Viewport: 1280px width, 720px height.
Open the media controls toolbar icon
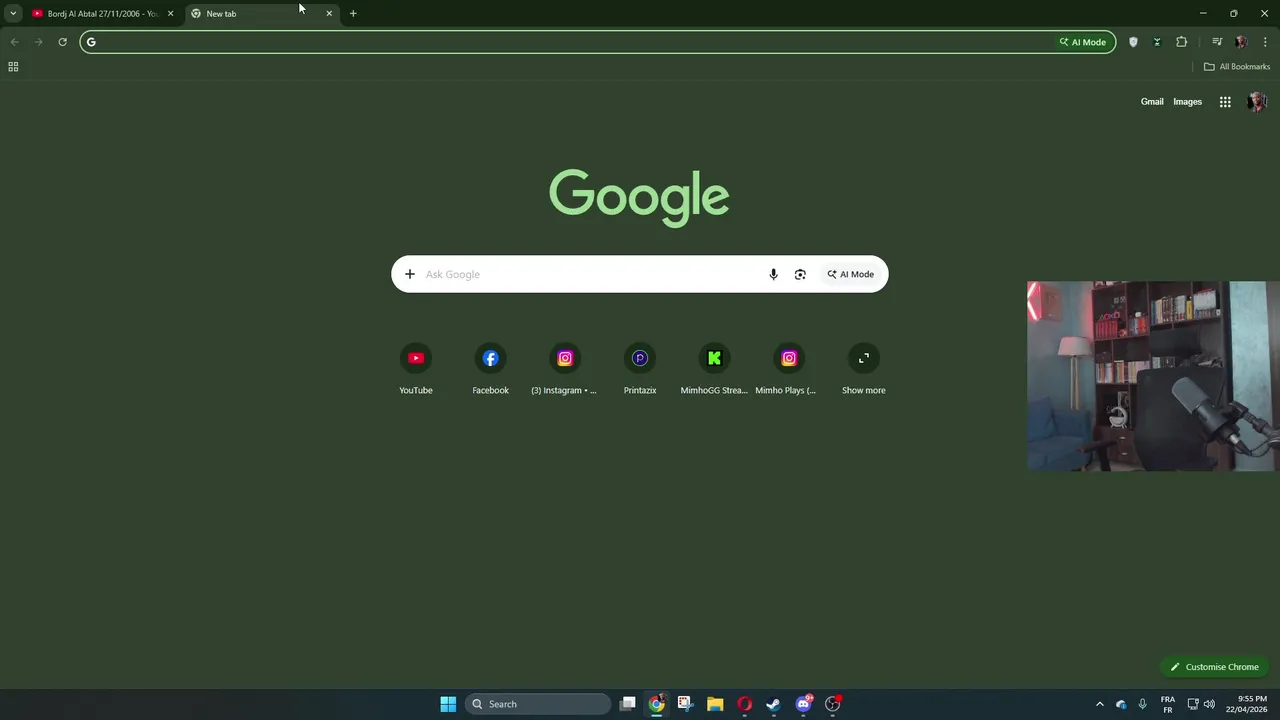coord(1217,42)
